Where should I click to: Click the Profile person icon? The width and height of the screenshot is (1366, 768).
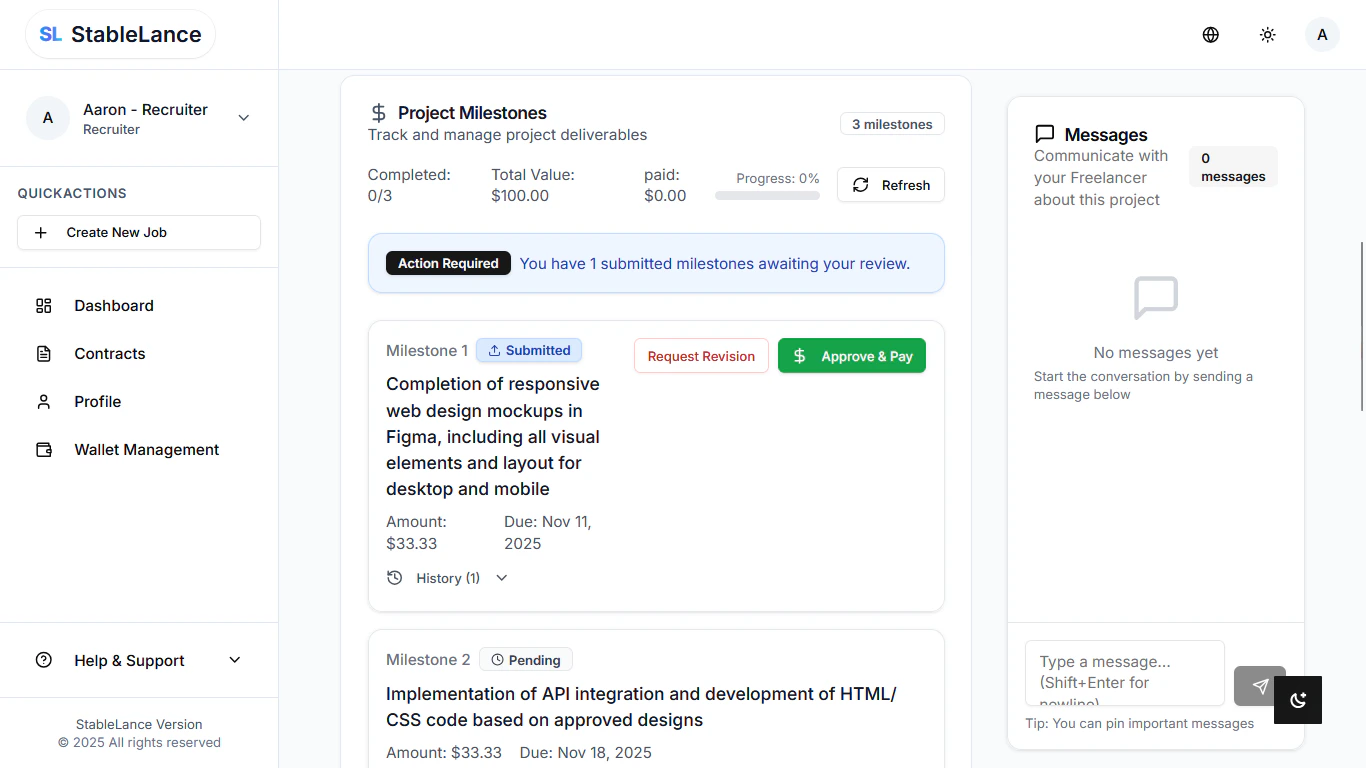tap(43, 402)
